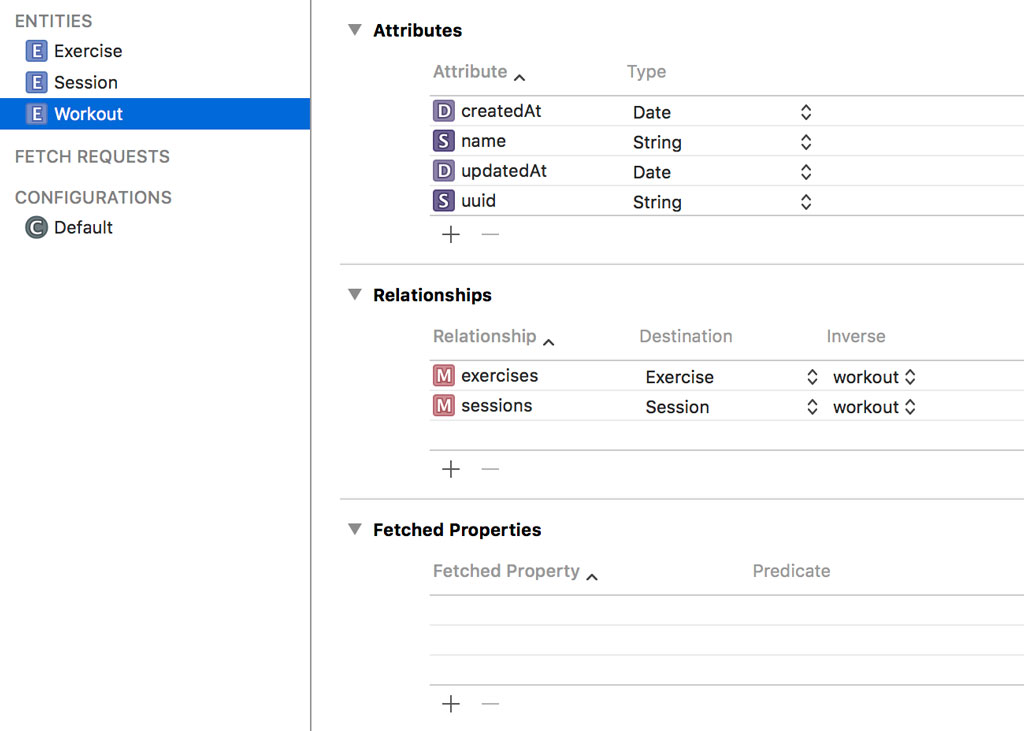Open type dropdown for updatedAt attribute
Image resolution: width=1024 pixels, height=731 pixels.
tap(805, 172)
